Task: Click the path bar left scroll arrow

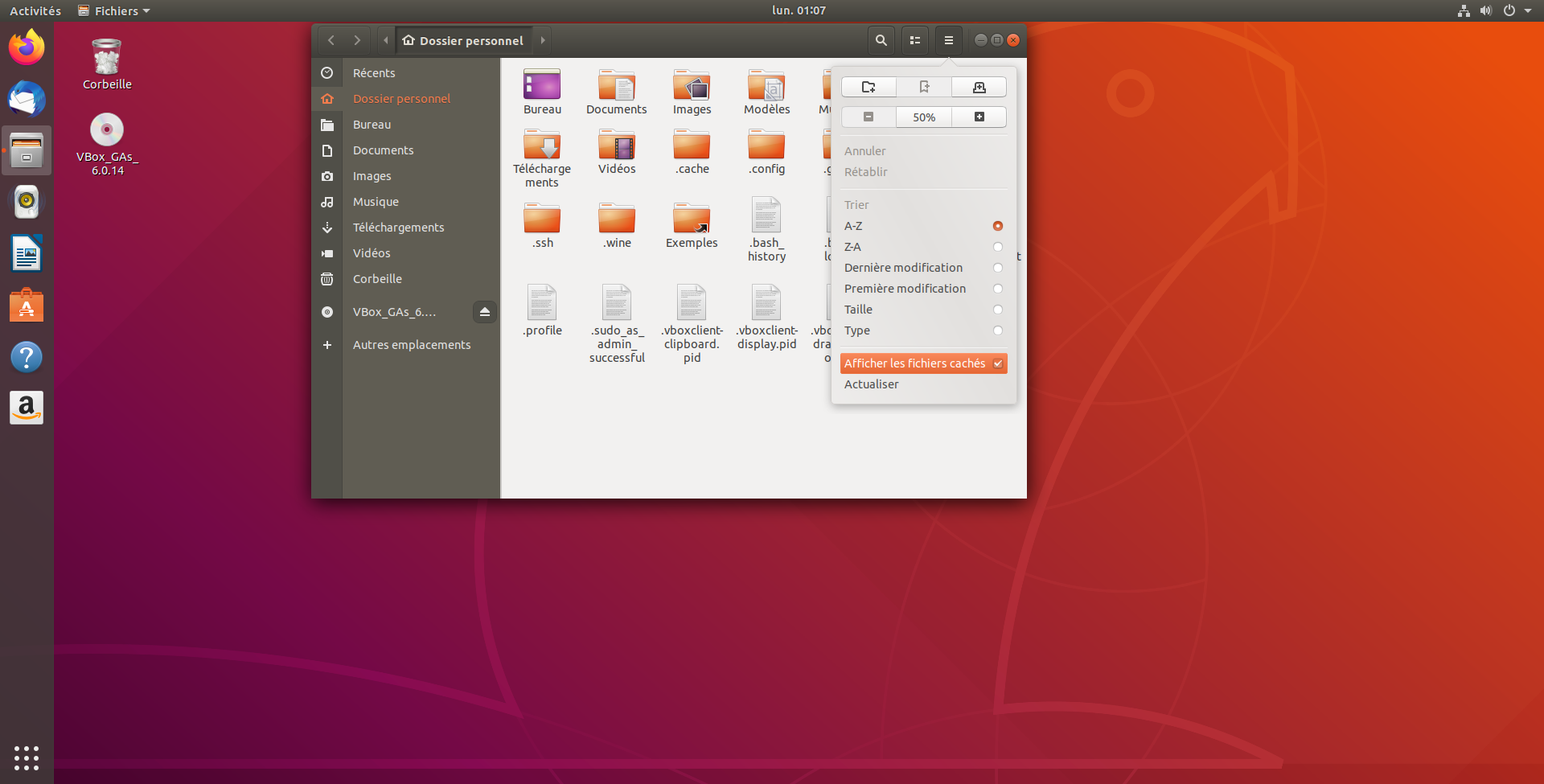Action: (386, 40)
